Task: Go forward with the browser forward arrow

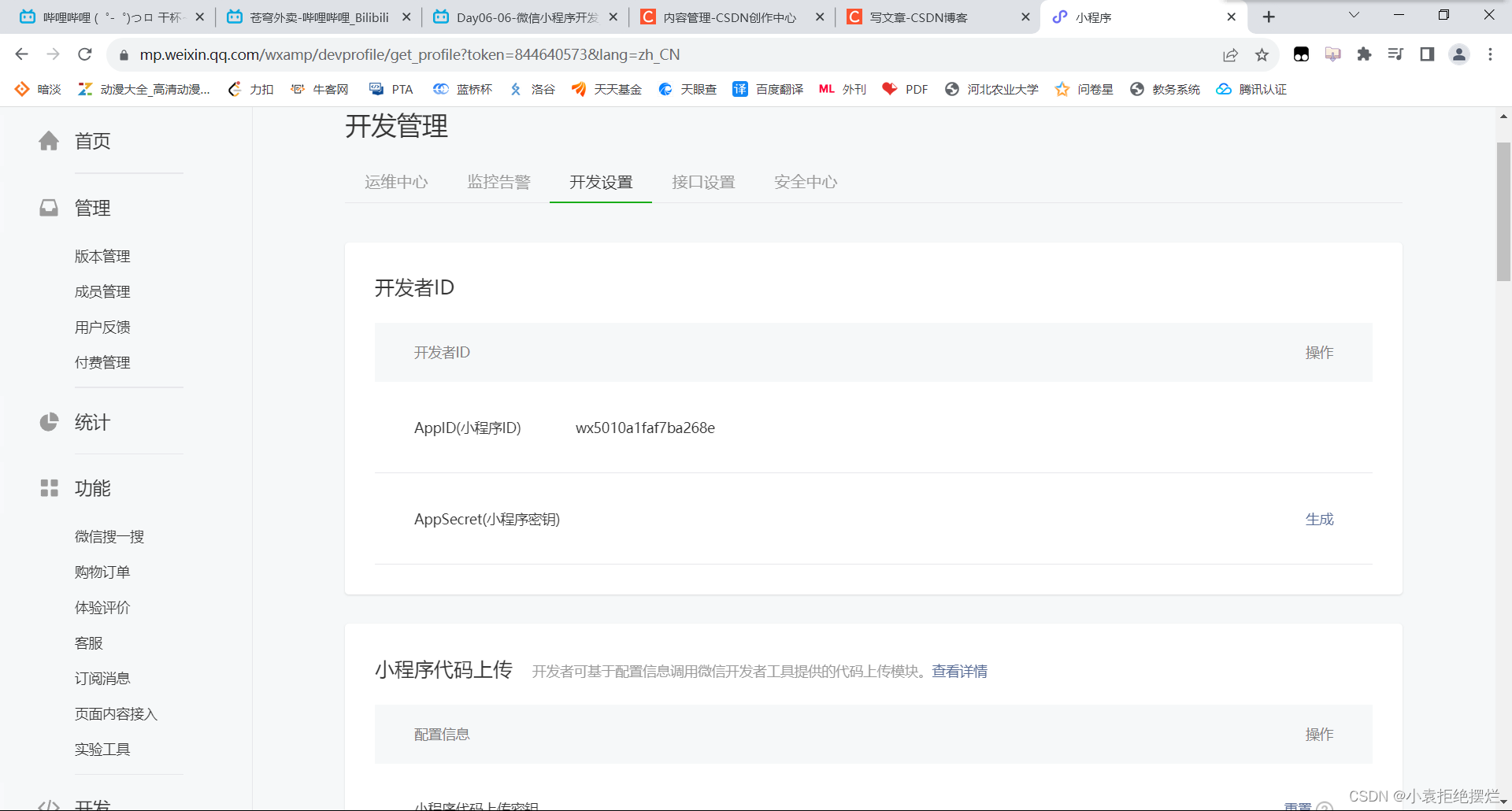Action: point(54,54)
